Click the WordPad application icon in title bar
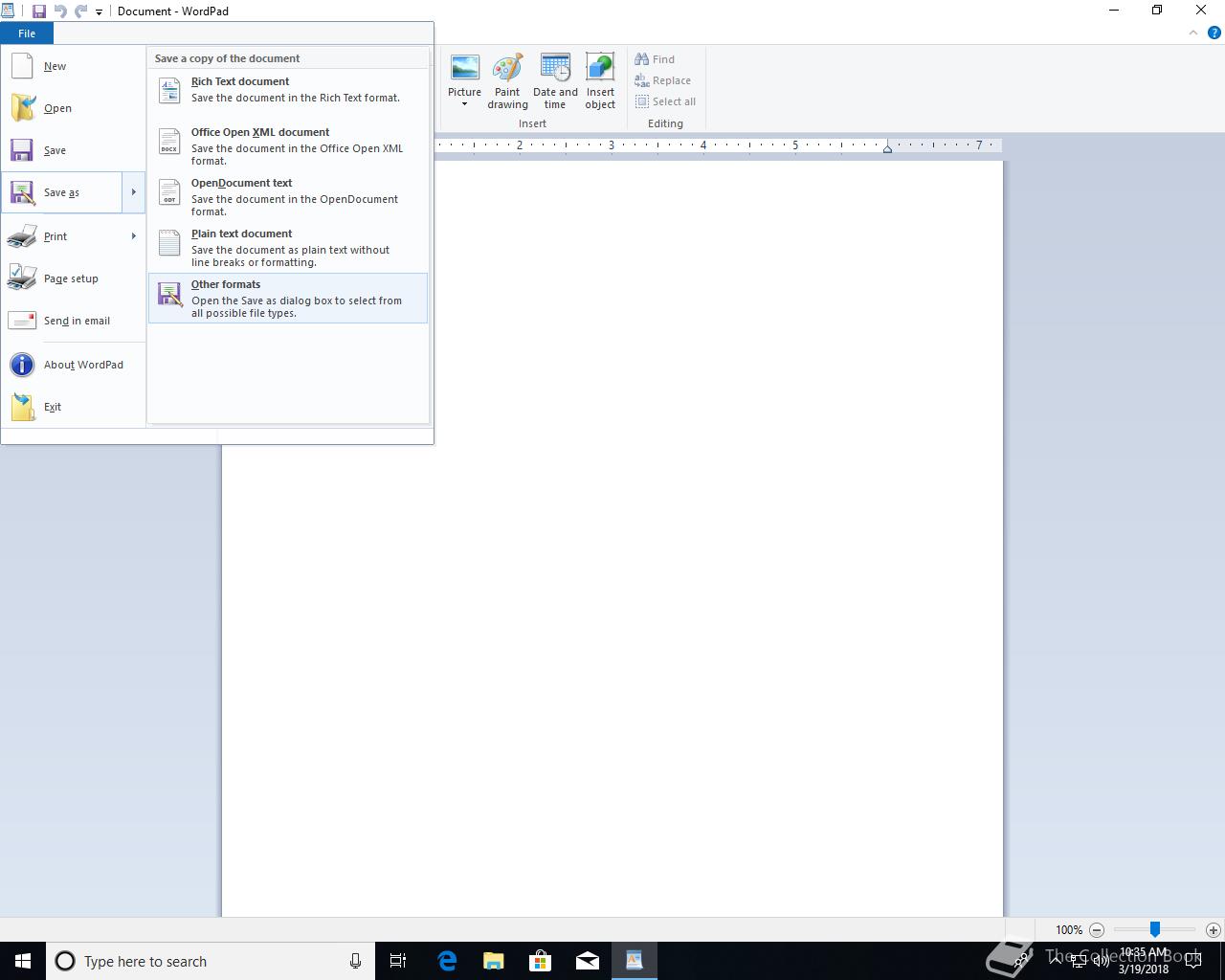1225x980 pixels. 8,11
